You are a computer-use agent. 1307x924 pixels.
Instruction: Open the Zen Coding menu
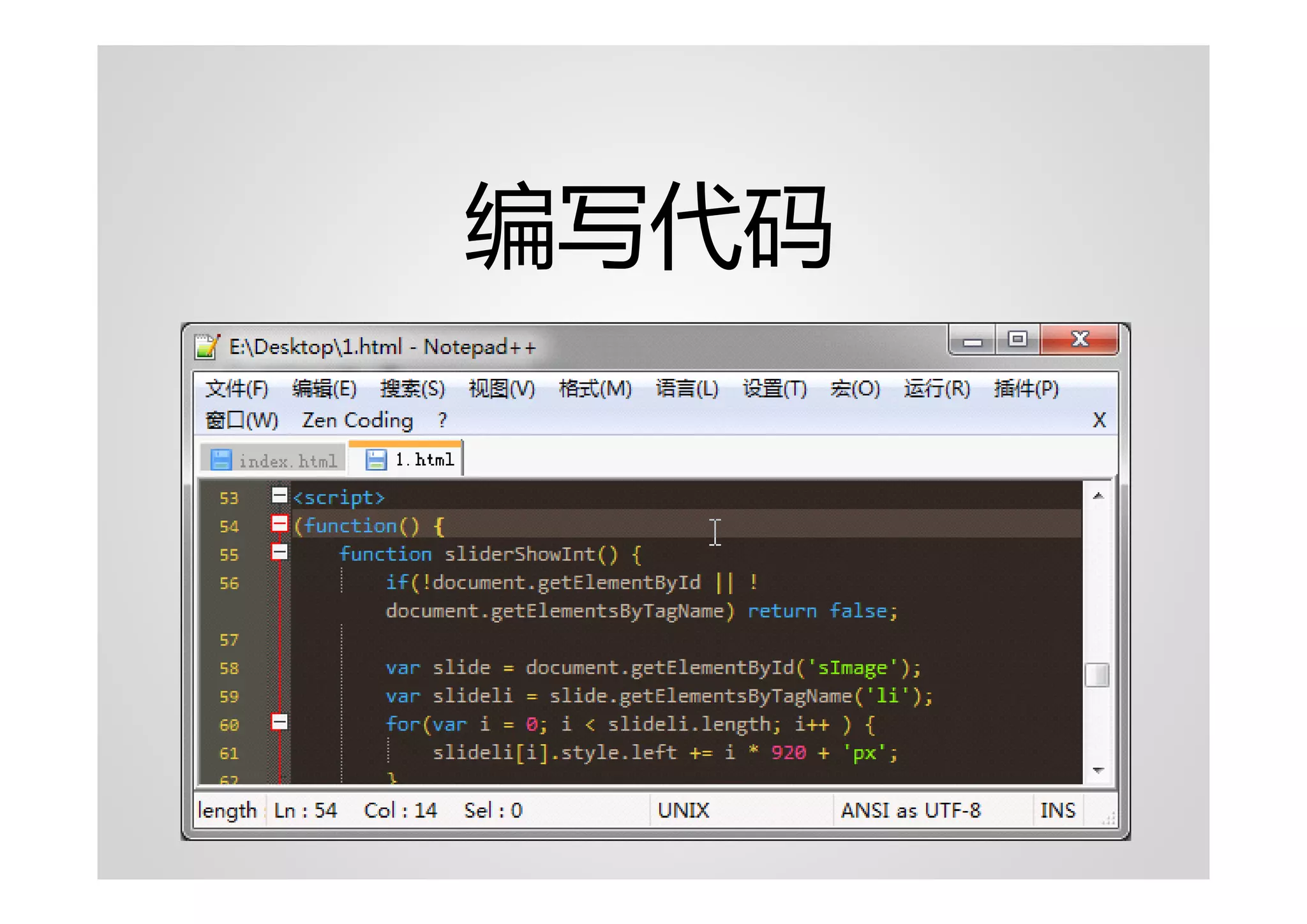(357, 421)
